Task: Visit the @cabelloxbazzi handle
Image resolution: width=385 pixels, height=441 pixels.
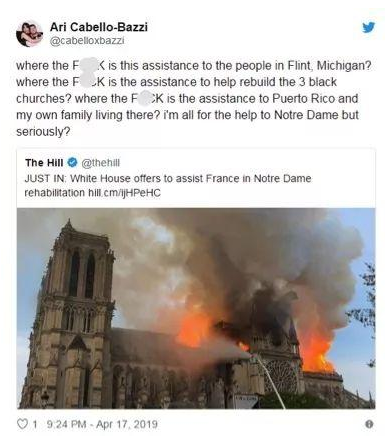Action: click(87, 41)
